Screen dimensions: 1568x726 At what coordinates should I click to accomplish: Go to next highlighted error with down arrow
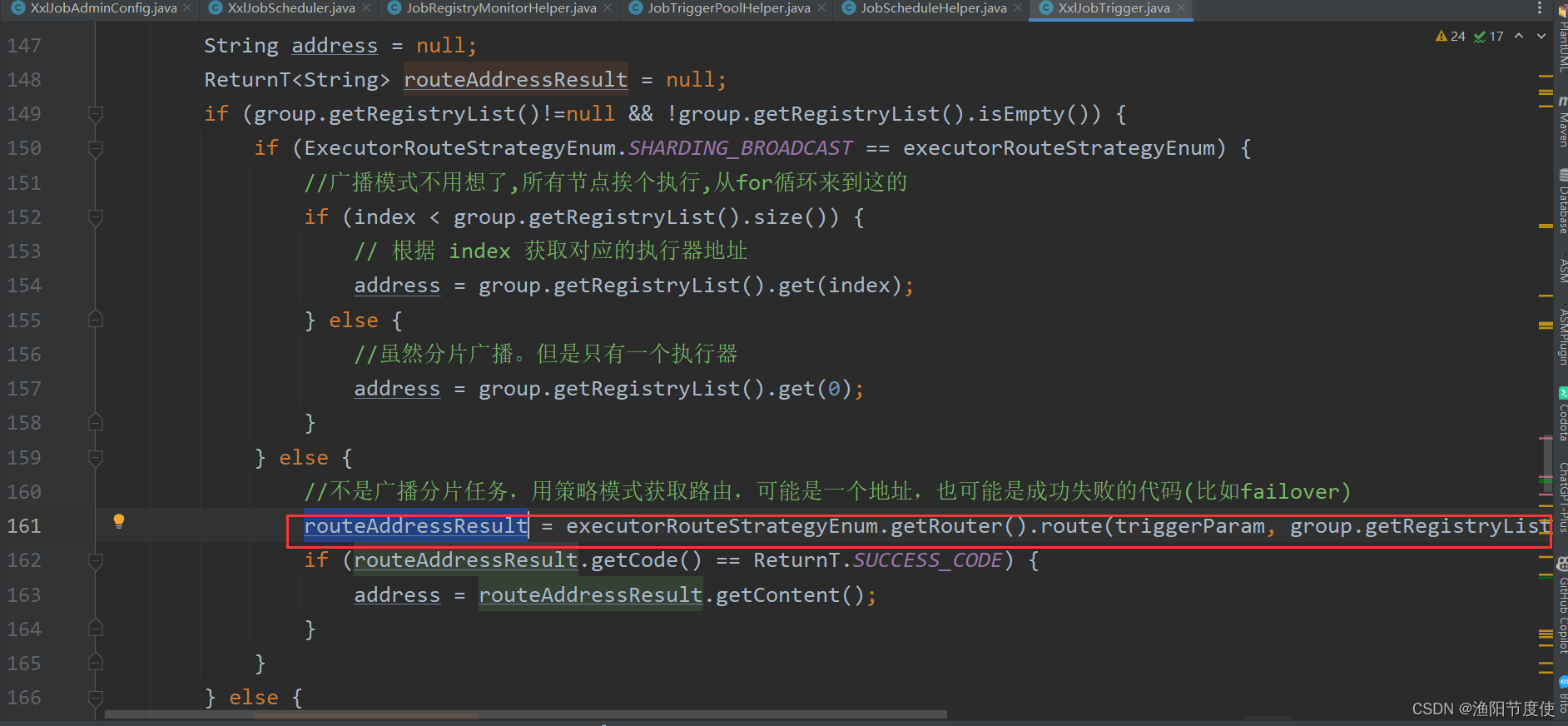1541,36
